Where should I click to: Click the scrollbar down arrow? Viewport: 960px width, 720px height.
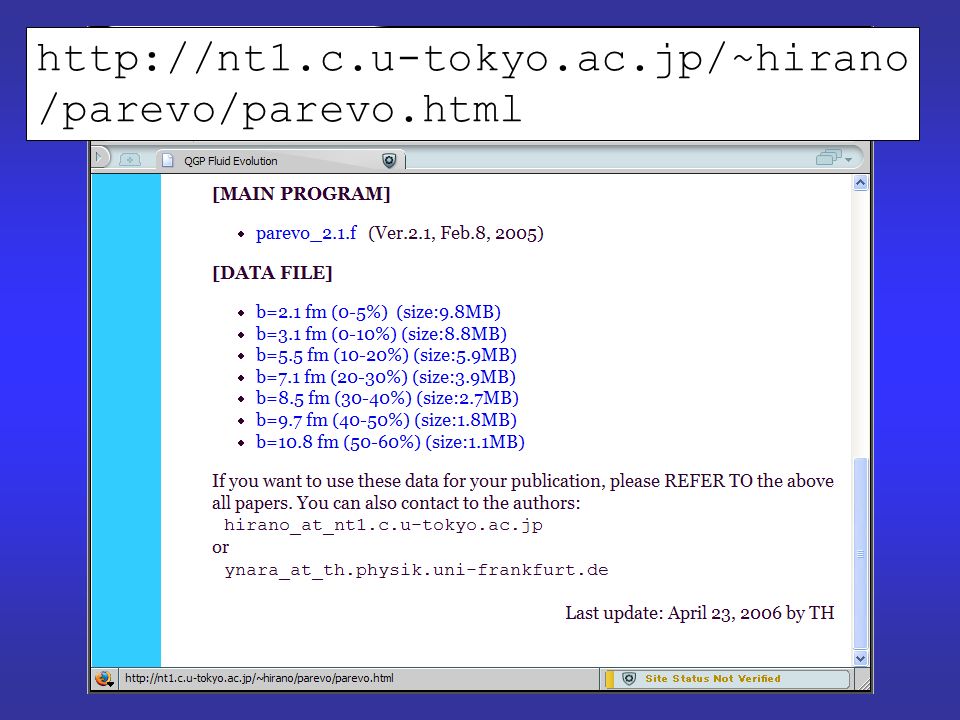click(x=860, y=659)
